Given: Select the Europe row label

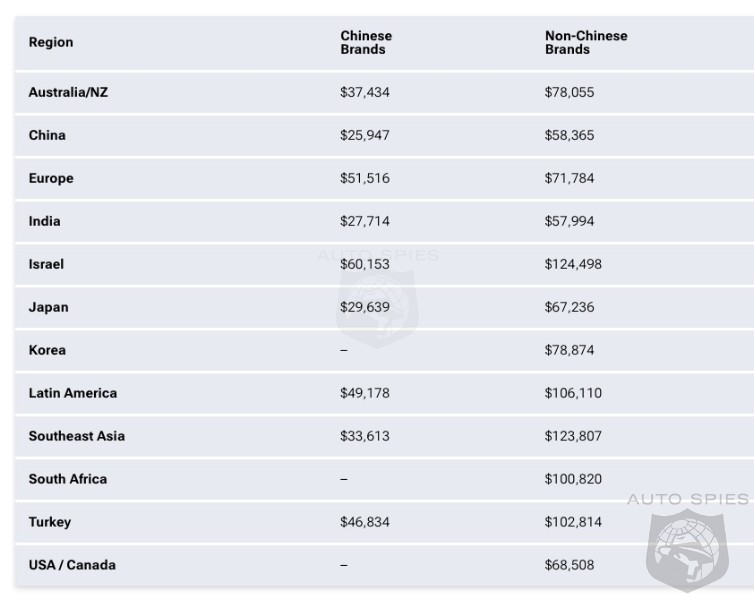Looking at the screenshot, I should click(51, 178).
